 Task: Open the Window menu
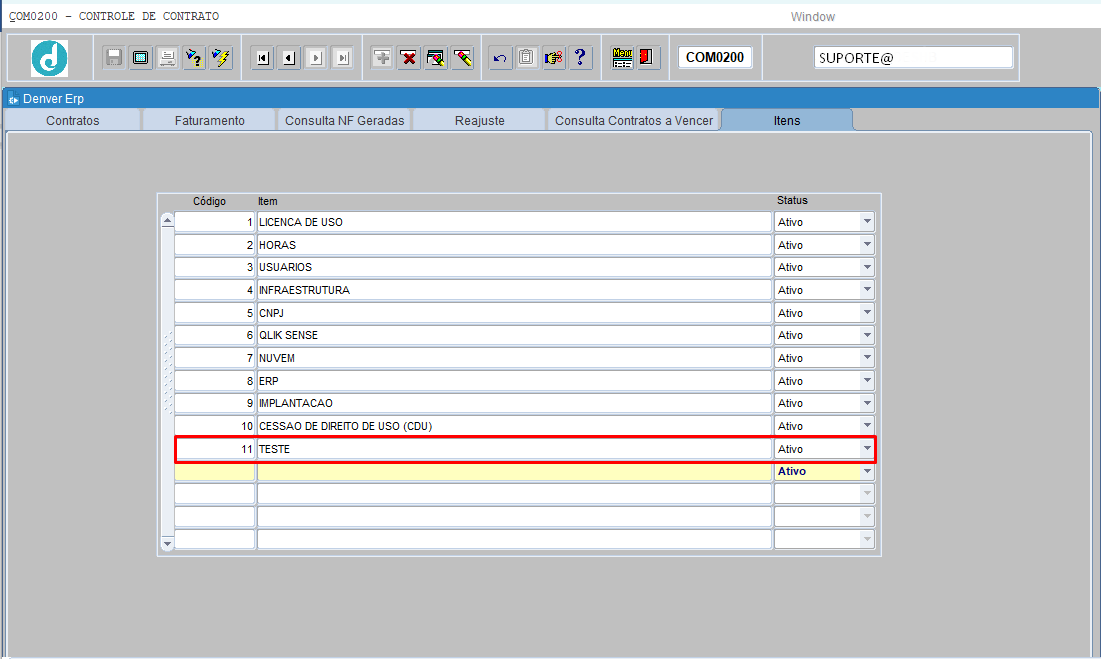click(x=812, y=17)
